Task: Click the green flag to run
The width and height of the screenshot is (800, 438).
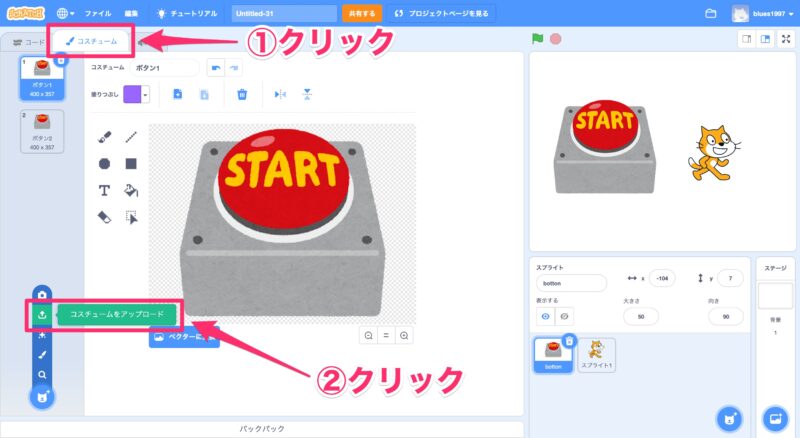Action: click(537, 39)
